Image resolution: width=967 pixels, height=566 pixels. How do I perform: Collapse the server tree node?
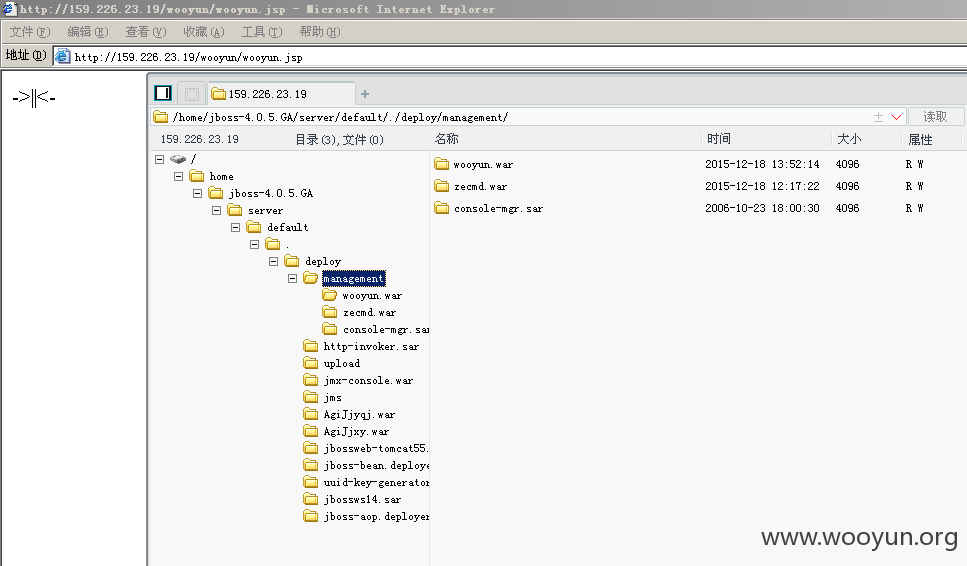coord(216,210)
